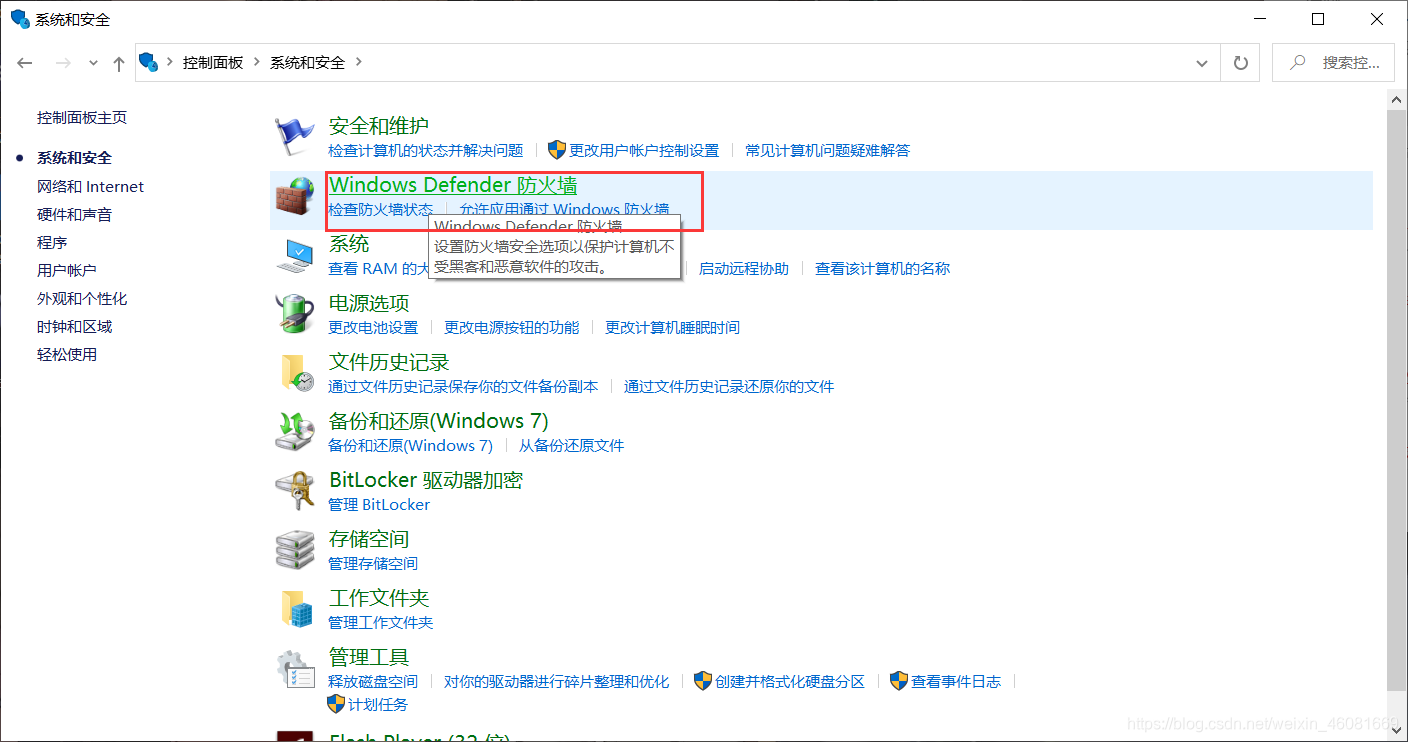Click the System computer monitor icon
1408x742 pixels.
tap(295, 255)
